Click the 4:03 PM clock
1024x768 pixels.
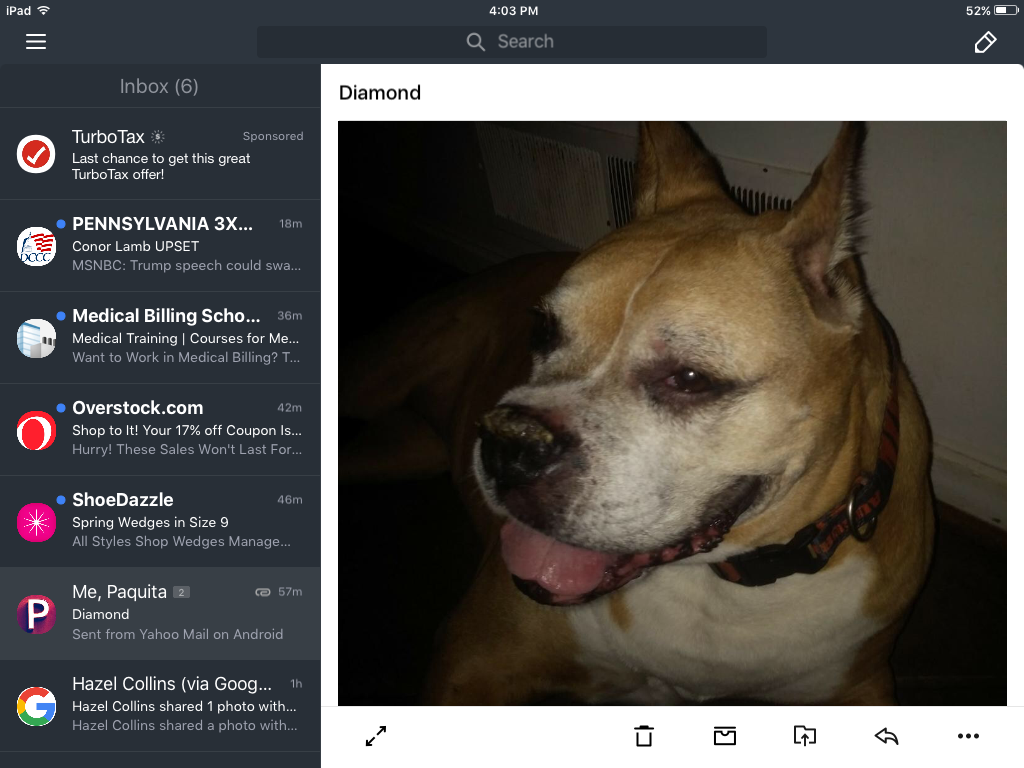[x=513, y=10]
